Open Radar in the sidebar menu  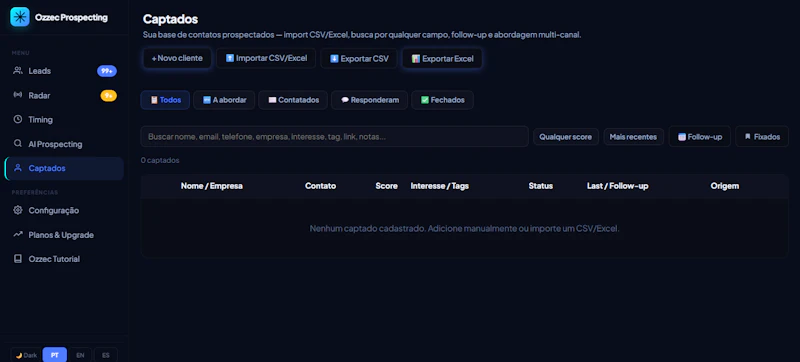[x=64, y=95]
